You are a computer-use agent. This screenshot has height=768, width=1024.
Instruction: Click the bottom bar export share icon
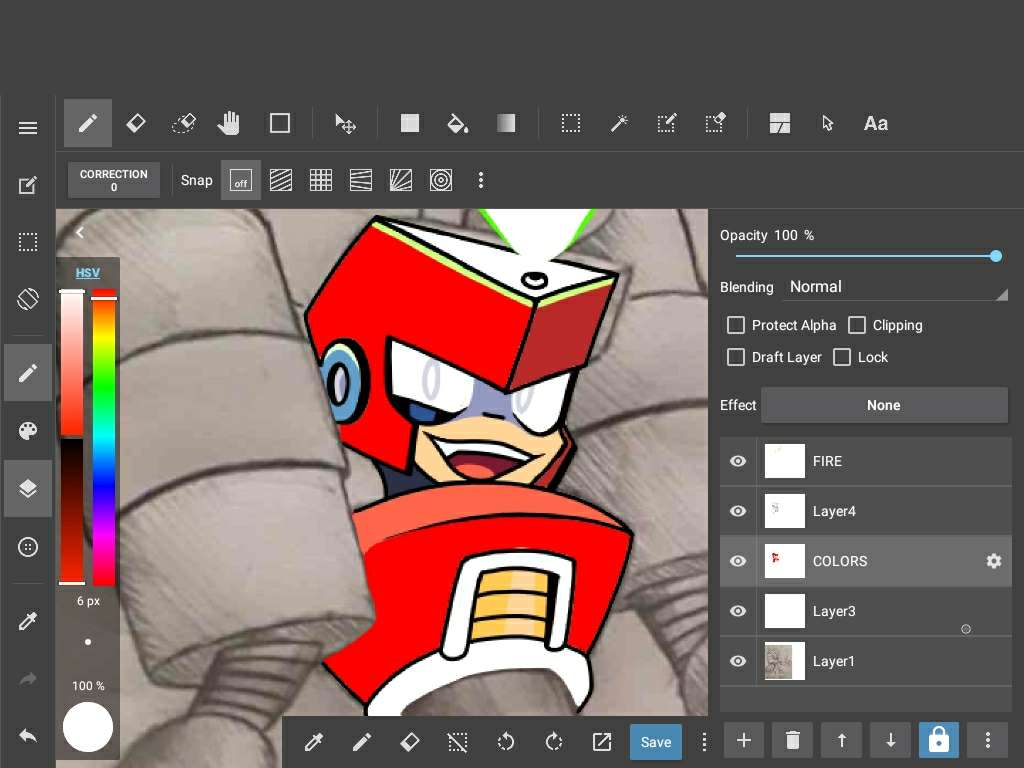click(x=601, y=741)
